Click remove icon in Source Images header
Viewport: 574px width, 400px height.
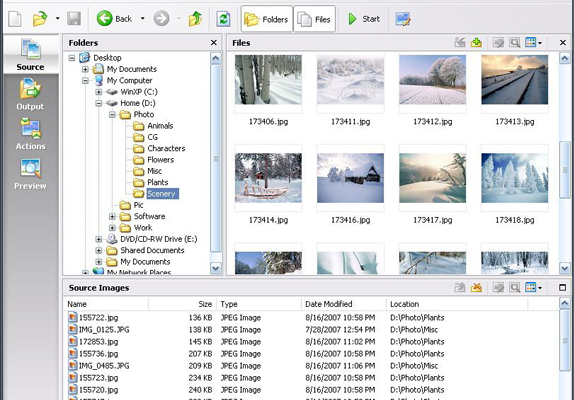click(x=476, y=287)
